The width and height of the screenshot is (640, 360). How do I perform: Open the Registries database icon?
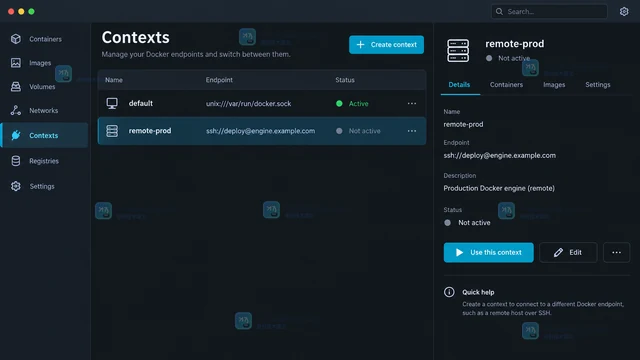click(16, 161)
